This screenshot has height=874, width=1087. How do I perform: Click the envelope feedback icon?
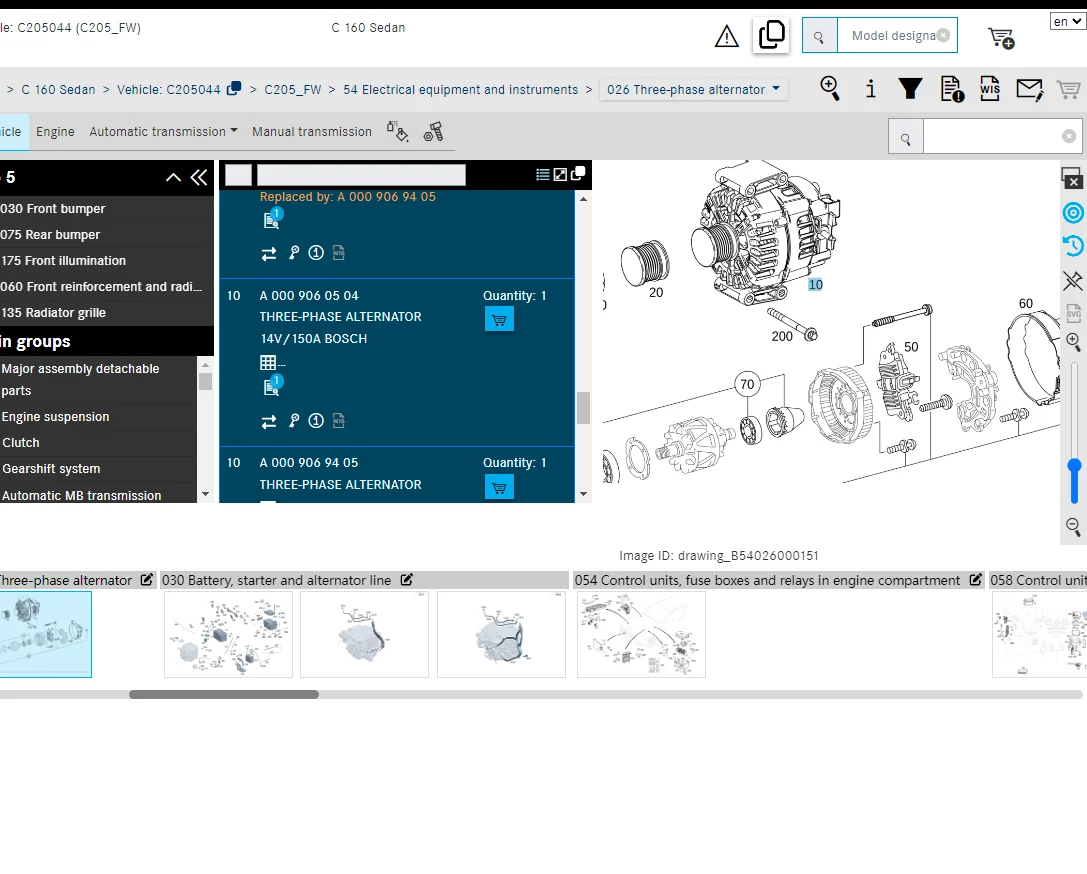(x=1029, y=89)
